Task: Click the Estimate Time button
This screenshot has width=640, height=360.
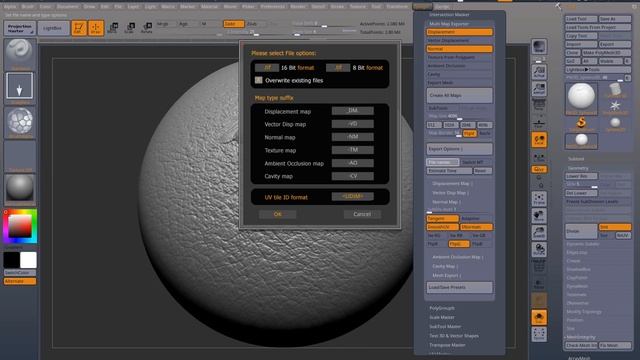Action: pyautogui.click(x=449, y=171)
